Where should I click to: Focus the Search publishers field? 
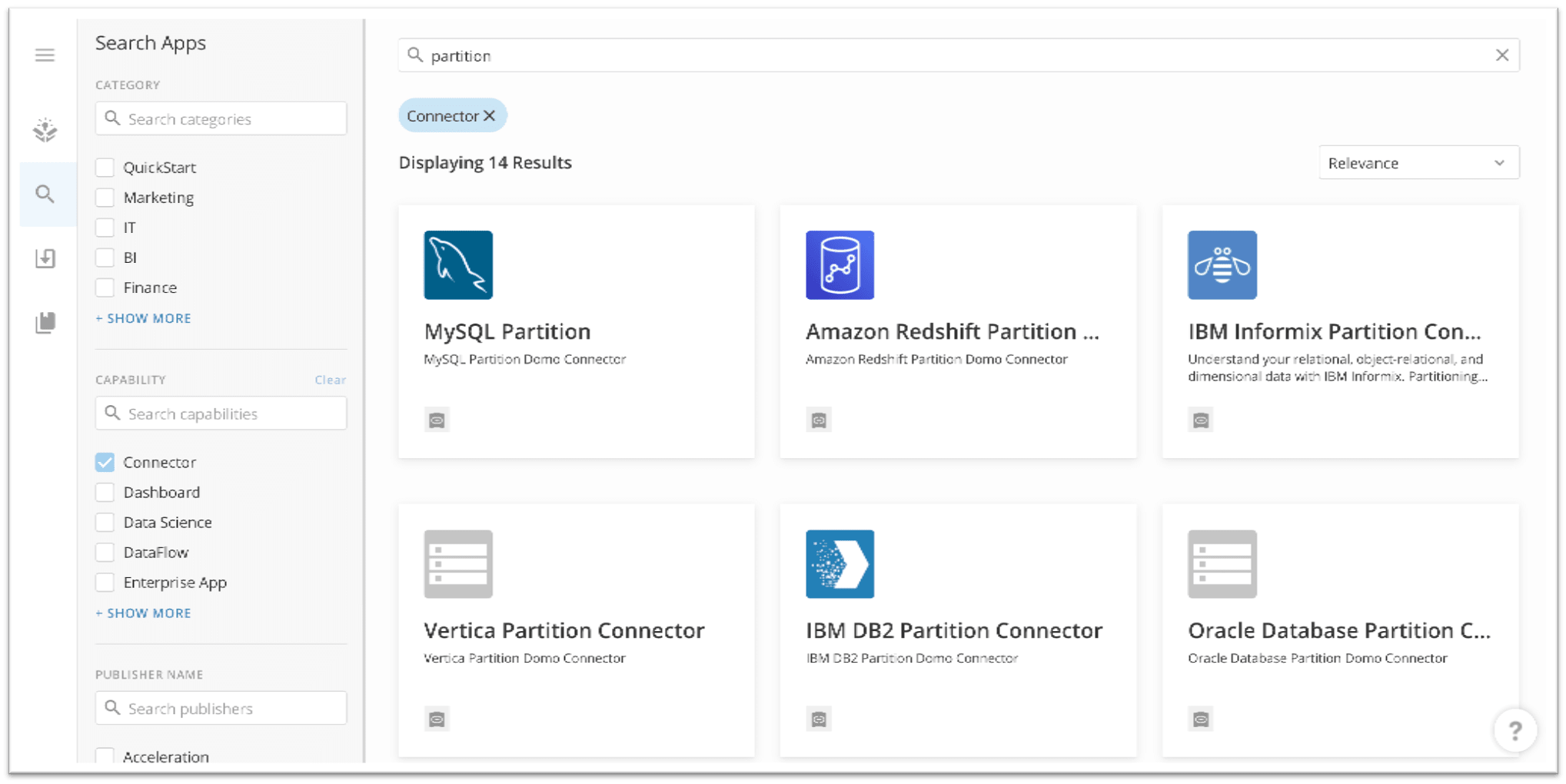coord(221,708)
